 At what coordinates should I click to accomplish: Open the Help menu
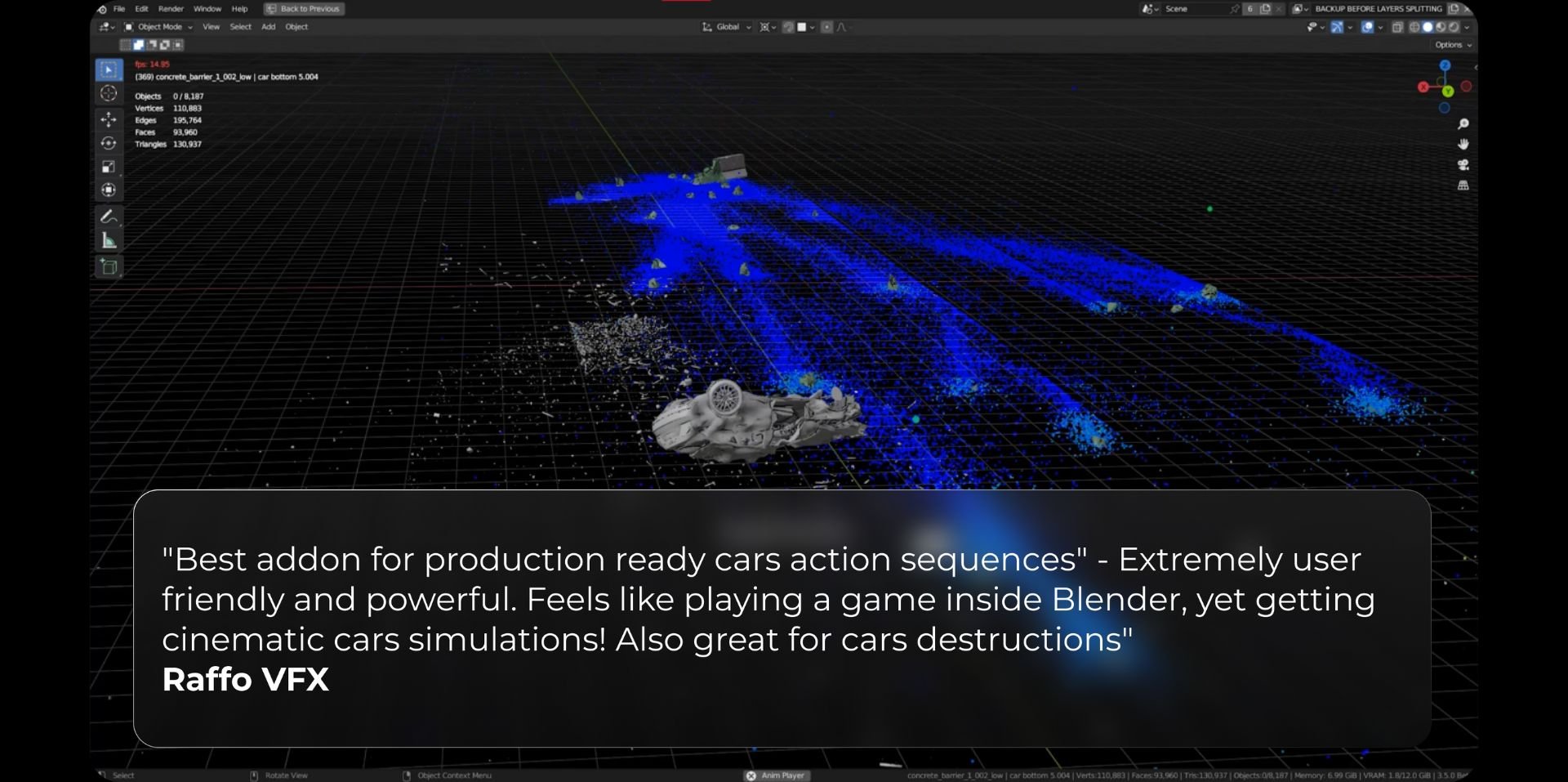pyautogui.click(x=239, y=9)
